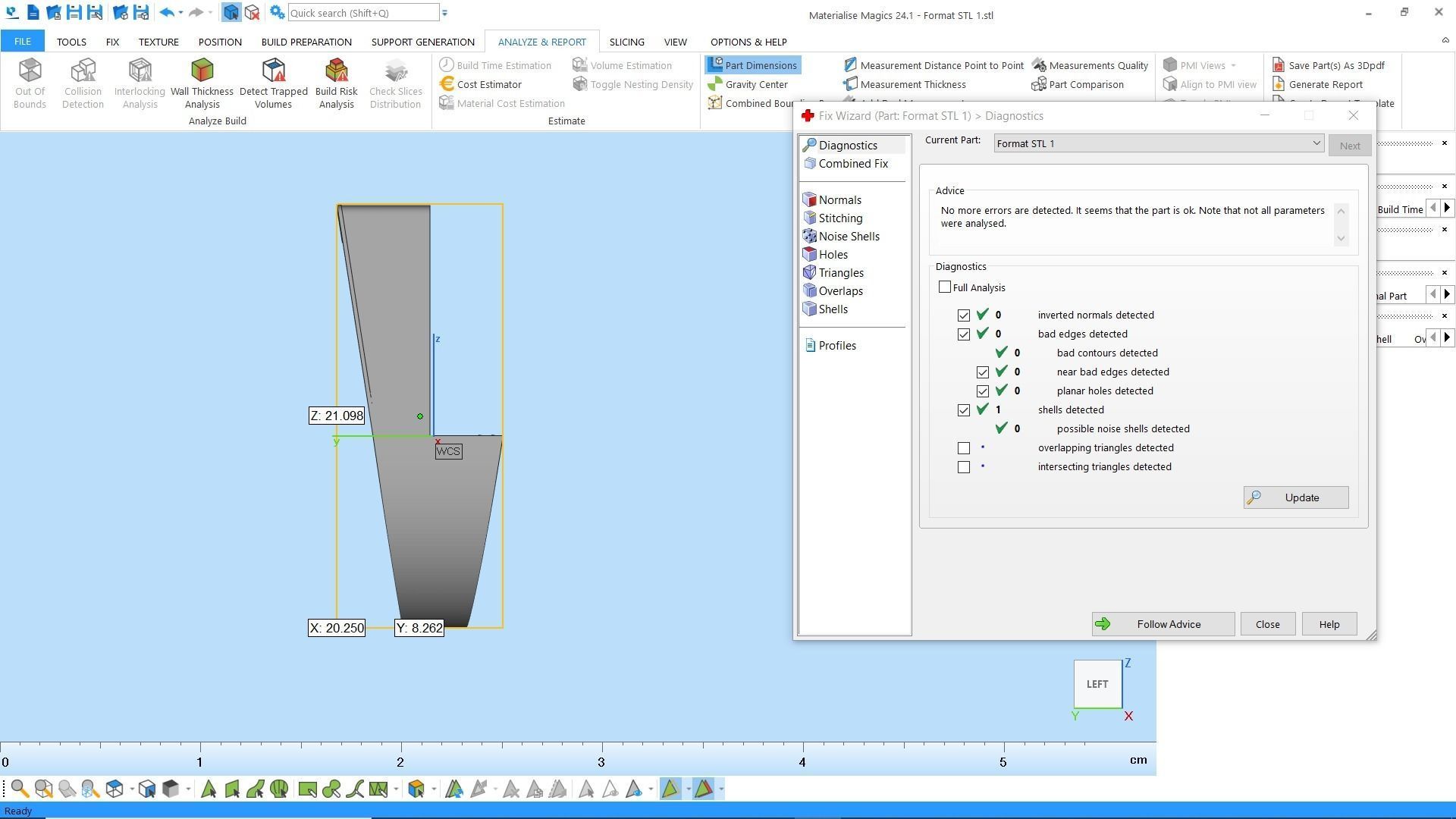The image size is (1456, 819).
Task: Collapse the ribbon with top-right chevron
Action: point(1444,41)
